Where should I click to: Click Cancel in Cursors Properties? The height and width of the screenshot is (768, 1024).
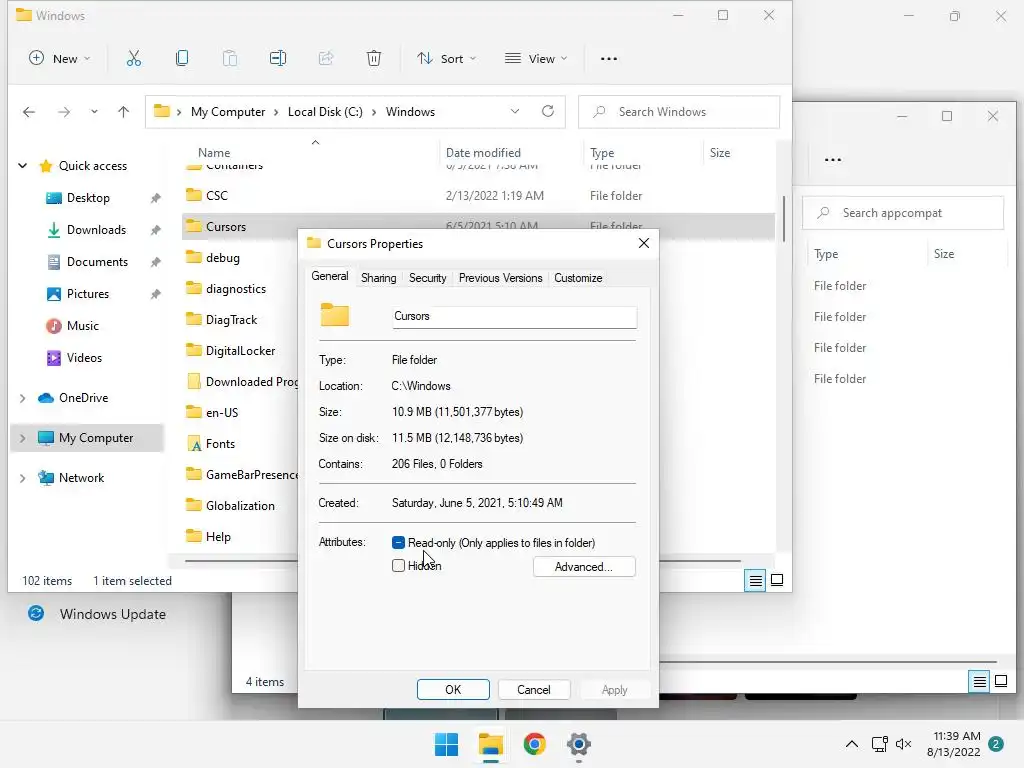(534, 690)
